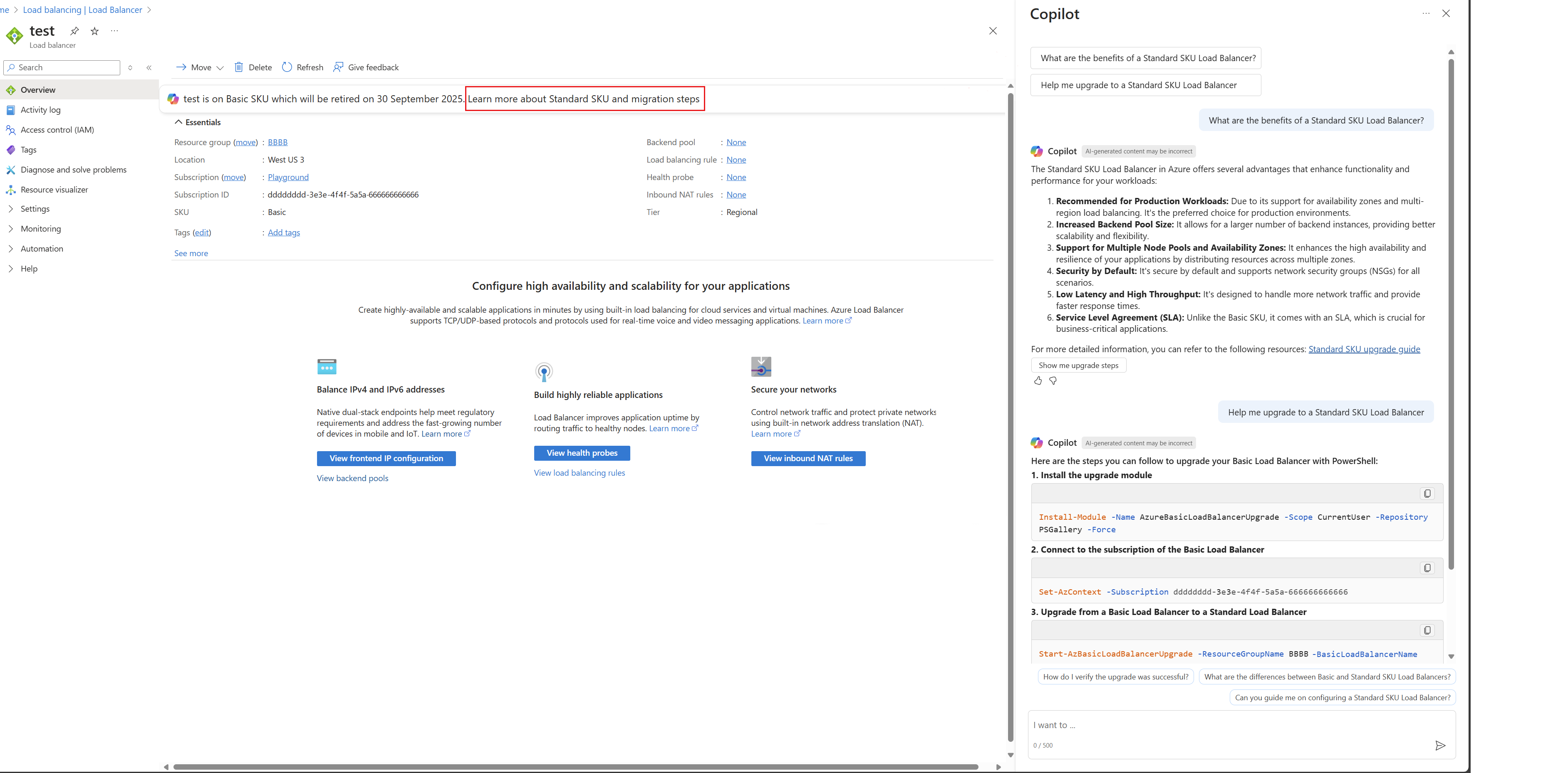Pin the test load balancer to dashboard

pyautogui.click(x=74, y=31)
